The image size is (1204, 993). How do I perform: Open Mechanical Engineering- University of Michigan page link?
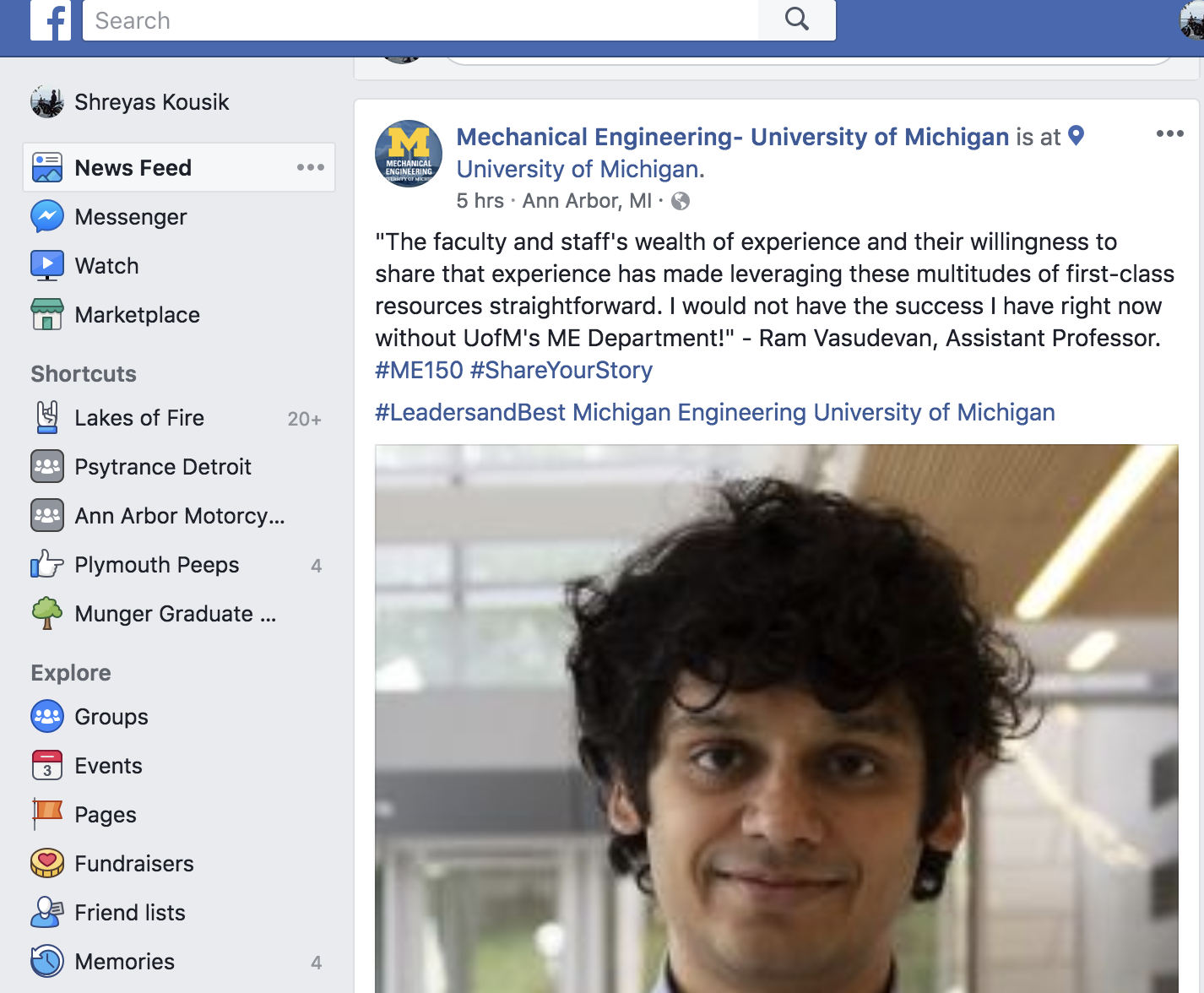[733, 137]
